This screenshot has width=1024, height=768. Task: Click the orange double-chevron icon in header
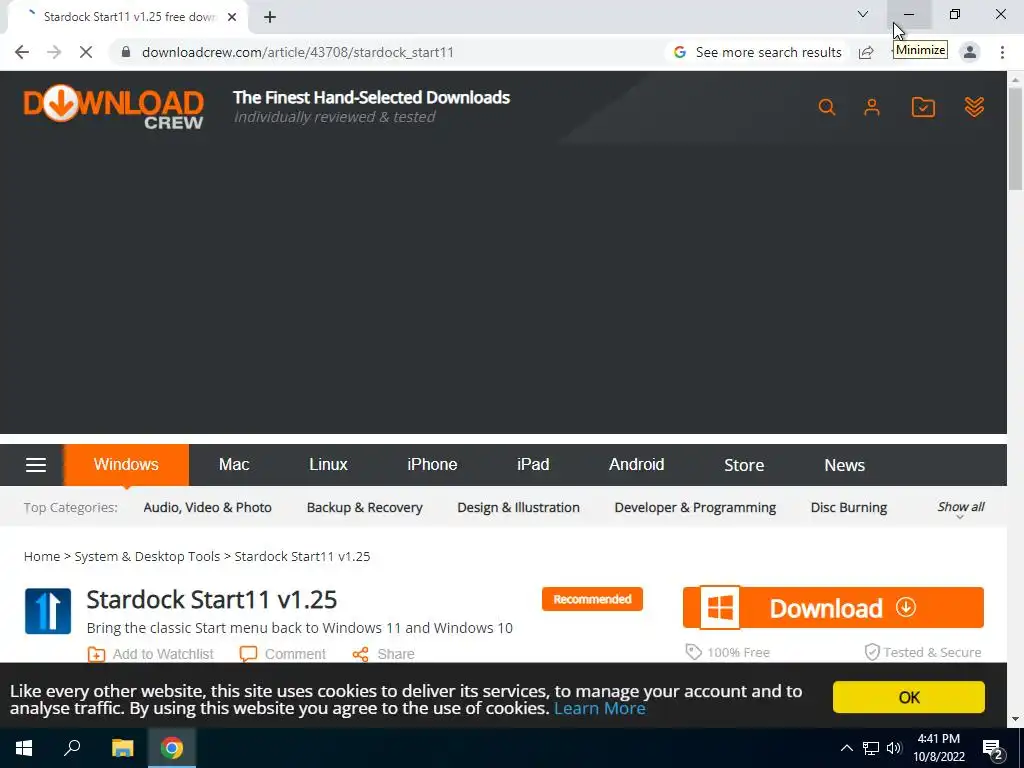click(974, 107)
